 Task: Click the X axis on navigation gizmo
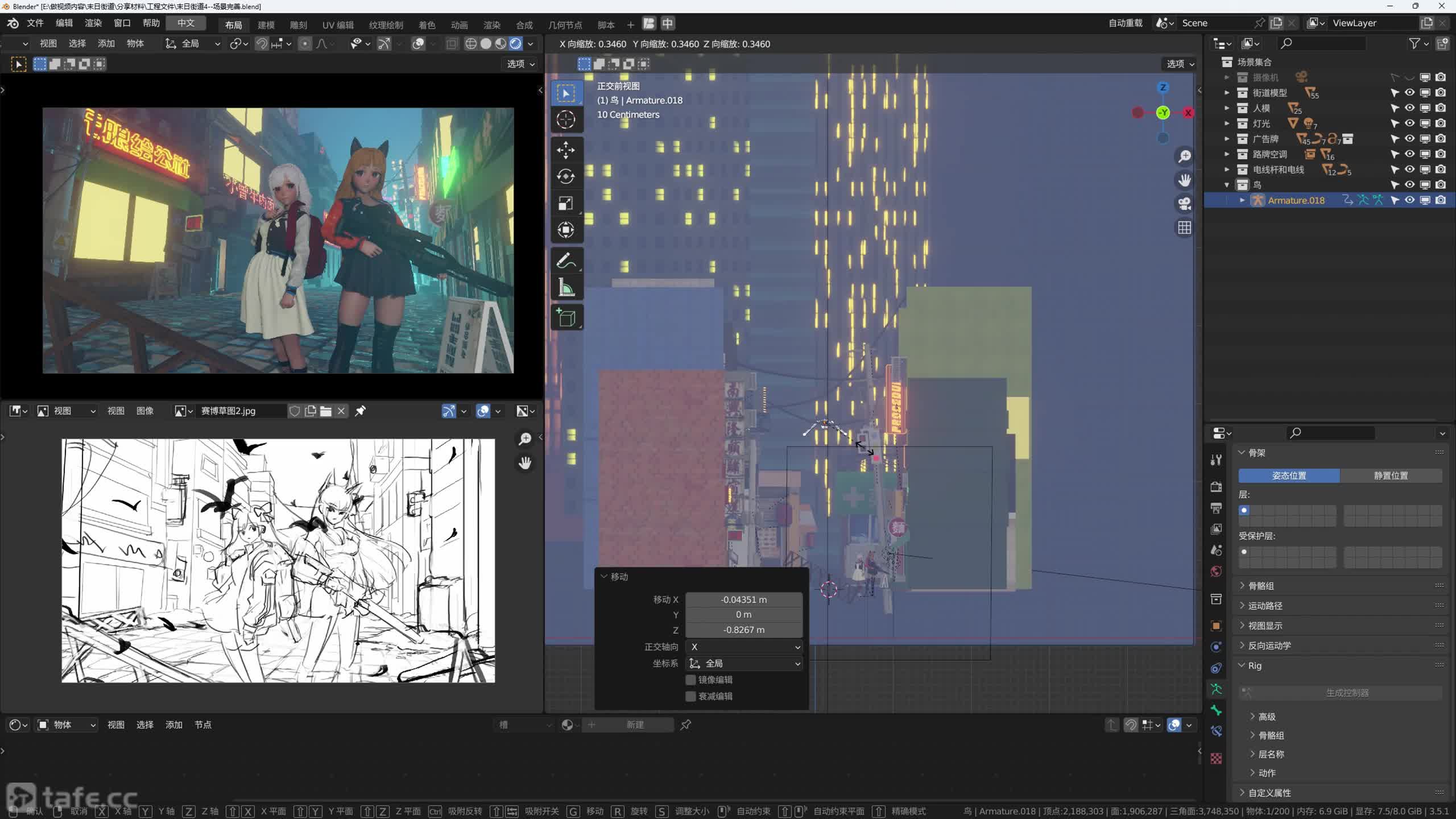click(1188, 113)
